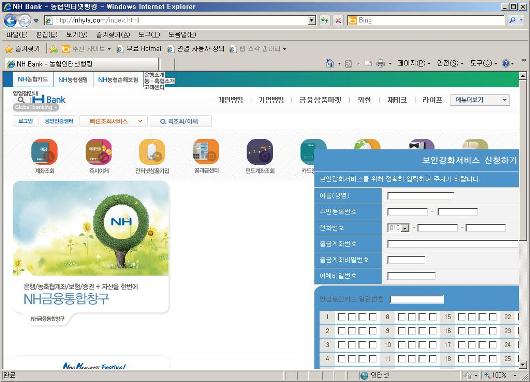Viewport: 530px width, 382px height.
Task: Go back with the browser Back arrow
Action: click(10, 21)
